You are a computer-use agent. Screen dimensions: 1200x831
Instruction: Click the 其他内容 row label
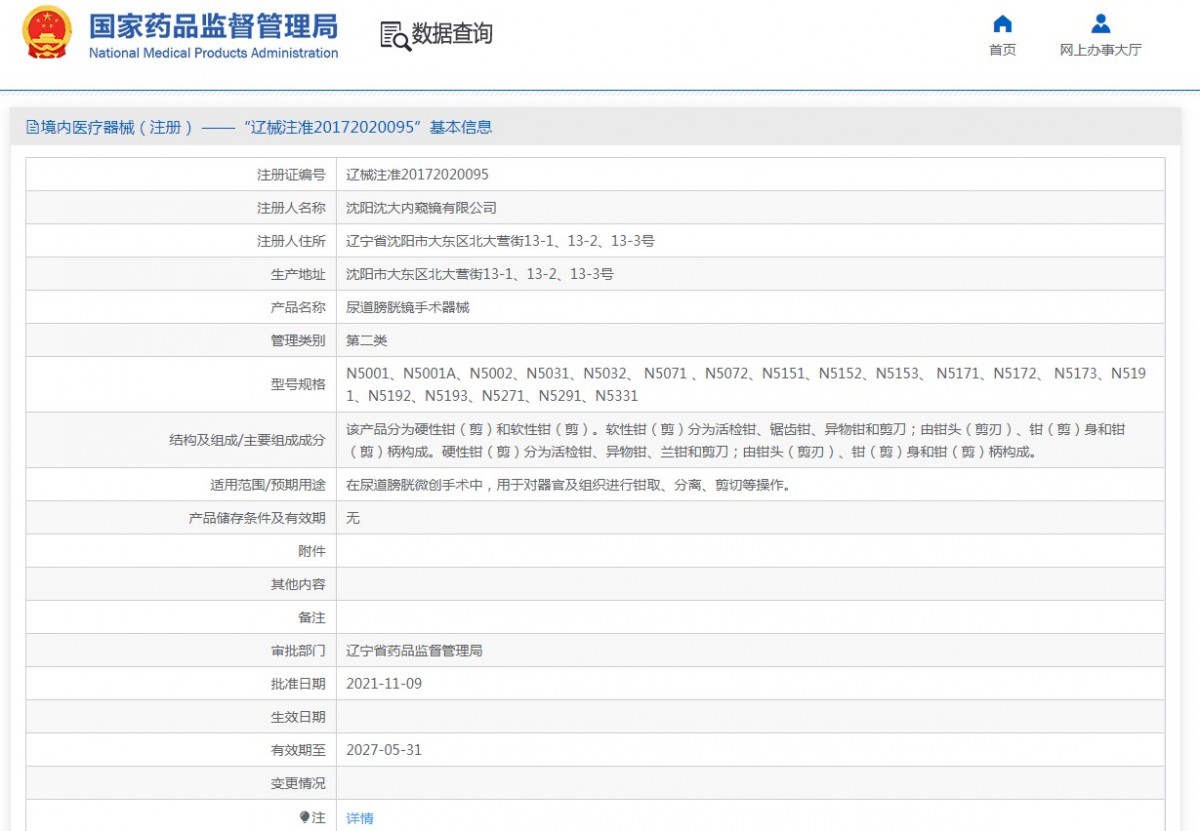pyautogui.click(x=298, y=584)
